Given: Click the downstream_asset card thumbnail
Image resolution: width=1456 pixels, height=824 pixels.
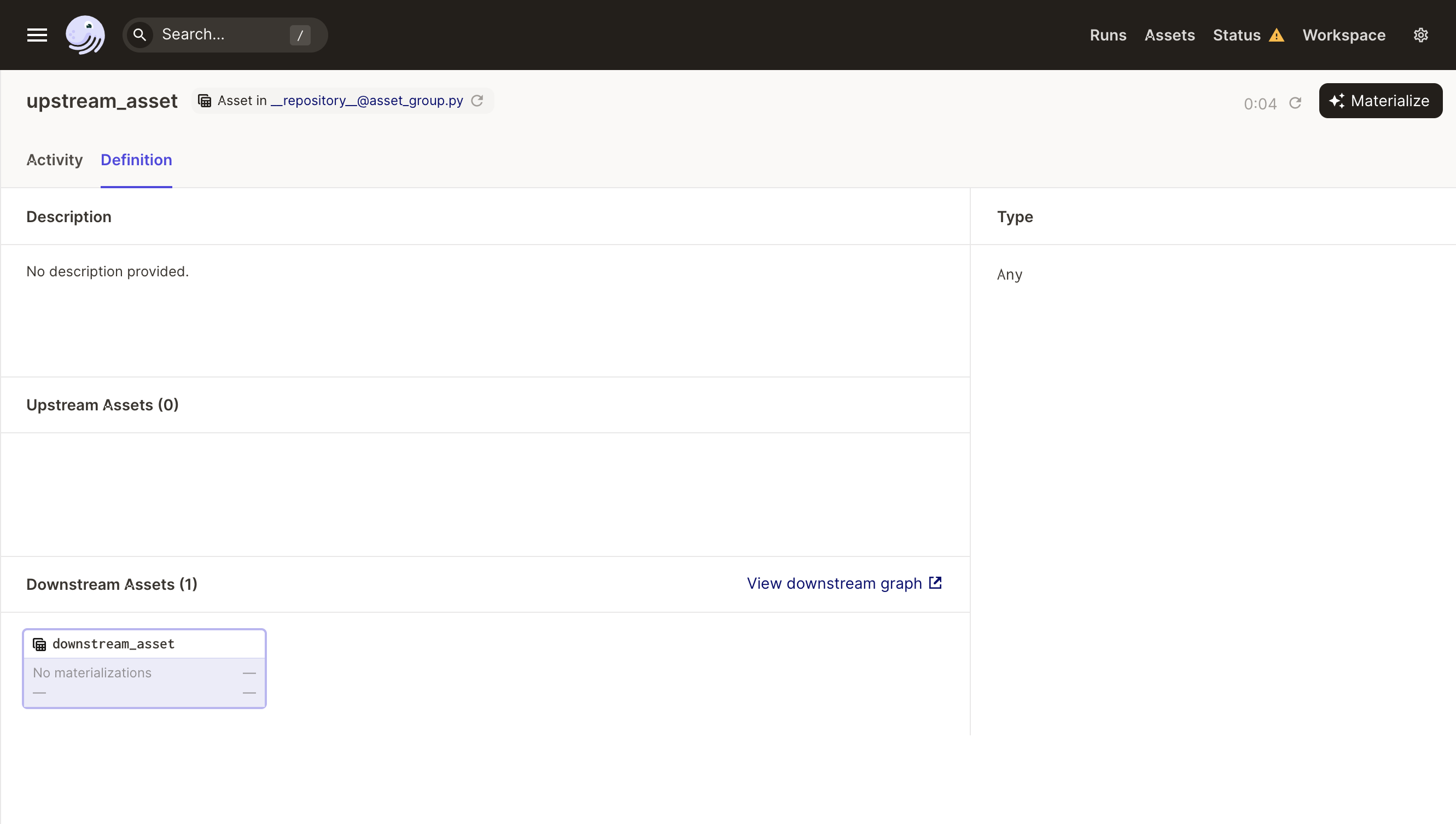Looking at the screenshot, I should point(144,668).
